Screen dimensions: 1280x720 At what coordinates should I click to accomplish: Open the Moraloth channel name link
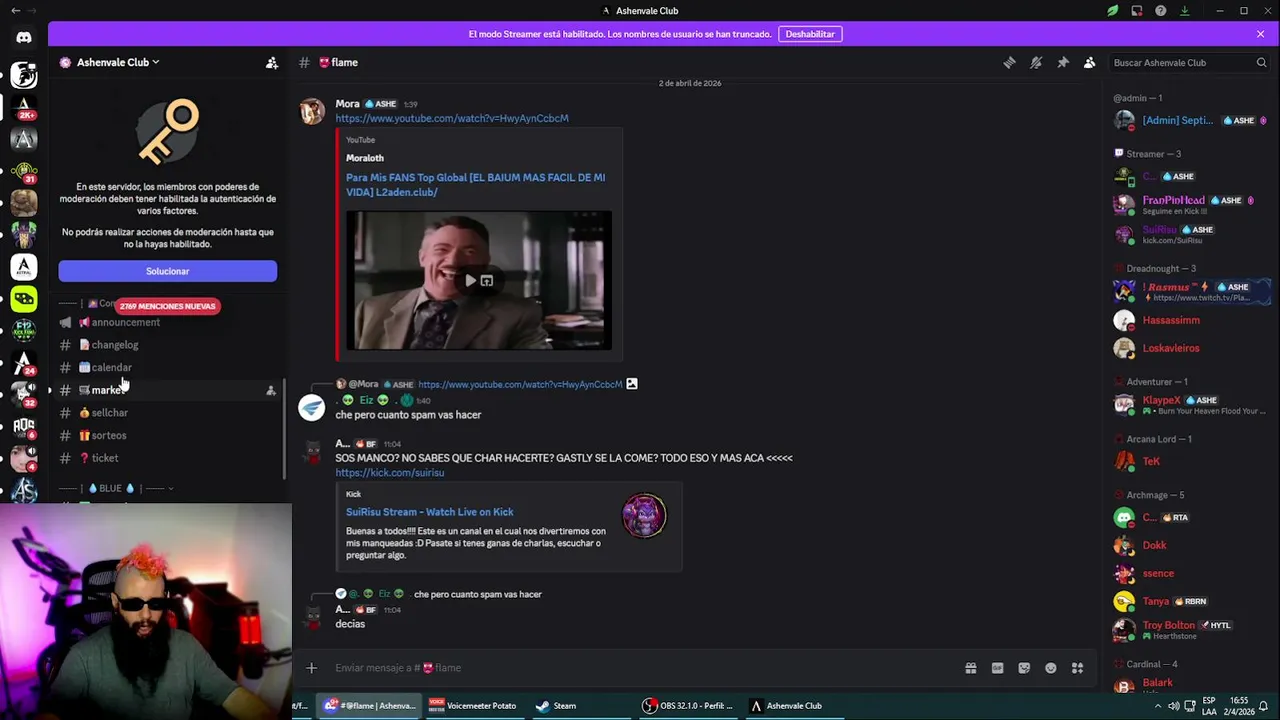(x=365, y=158)
